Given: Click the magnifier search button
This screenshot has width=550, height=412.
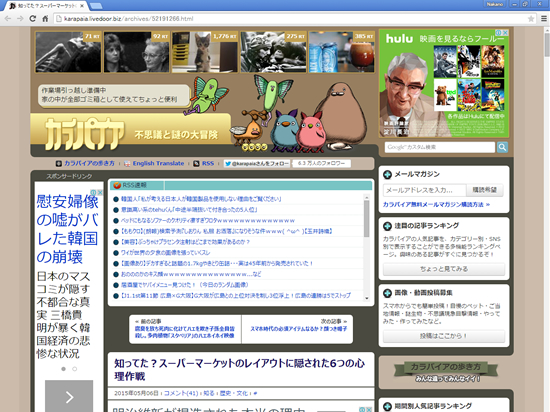Looking at the screenshot, I should pyautogui.click(x=502, y=147).
